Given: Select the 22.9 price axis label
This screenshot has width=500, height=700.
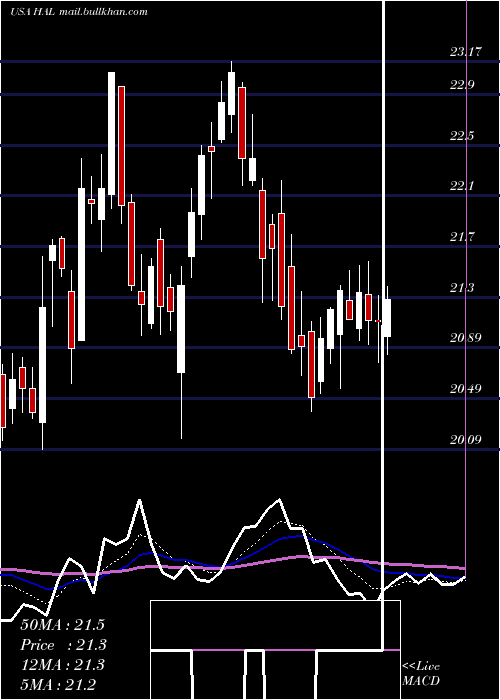Looking at the screenshot, I should tap(462, 85).
